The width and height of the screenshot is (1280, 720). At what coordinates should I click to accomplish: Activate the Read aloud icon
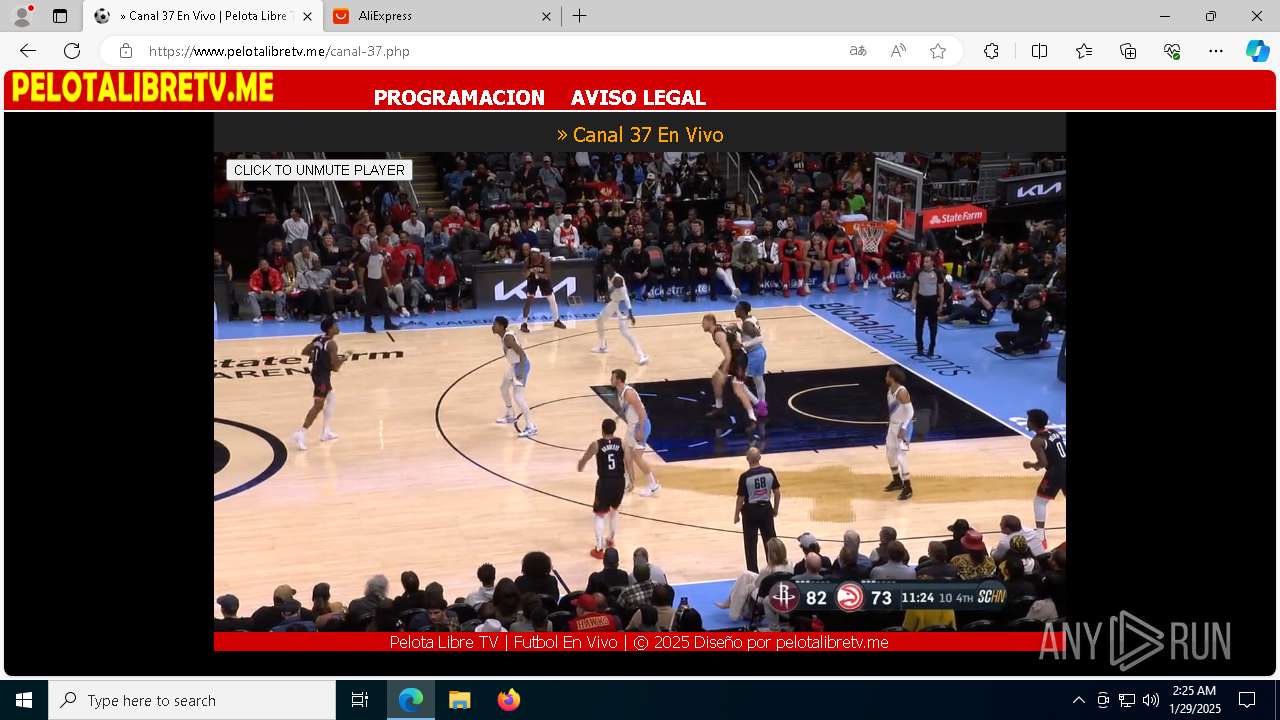click(898, 51)
